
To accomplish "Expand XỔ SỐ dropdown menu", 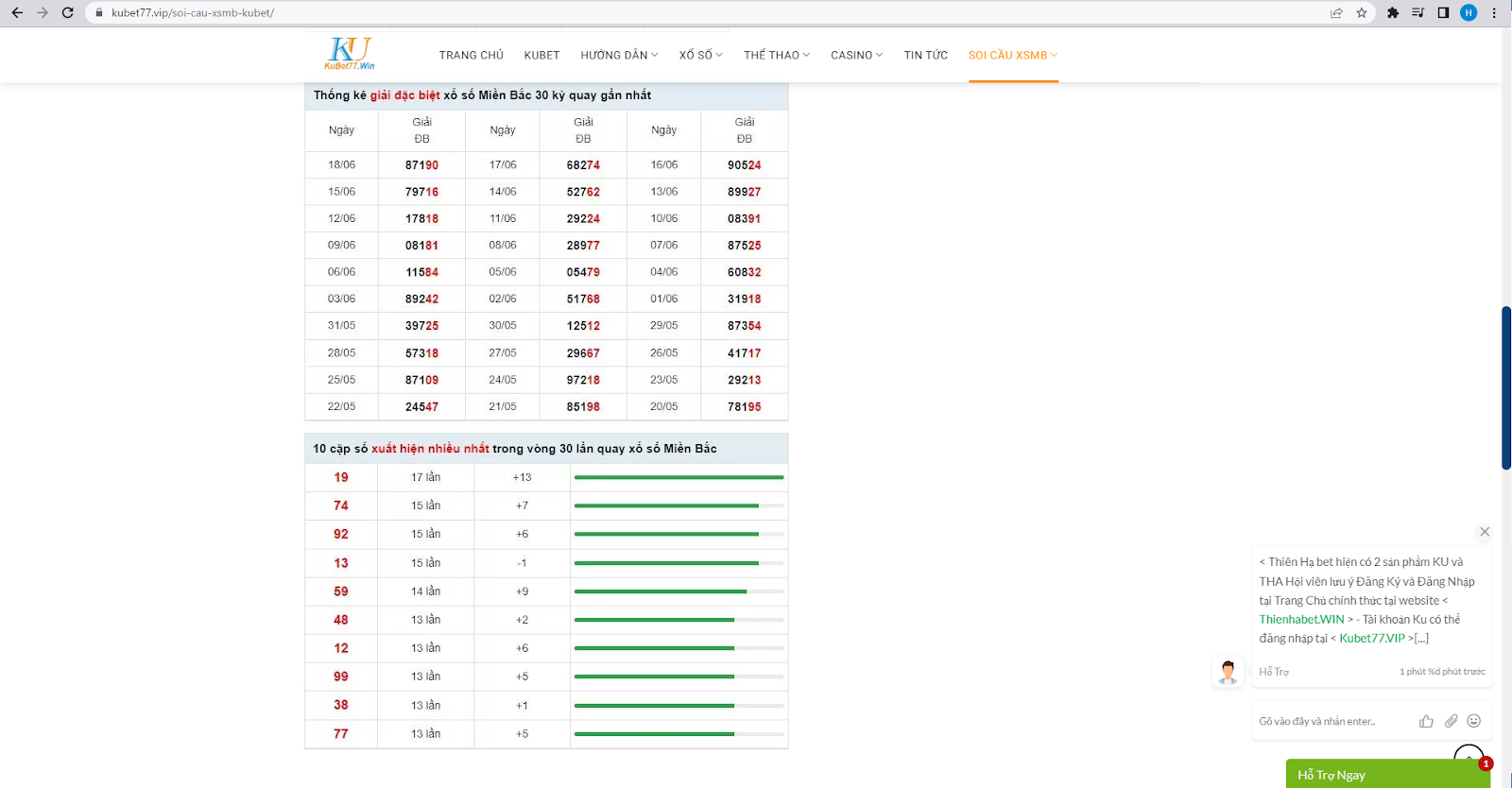I will click(x=701, y=56).
